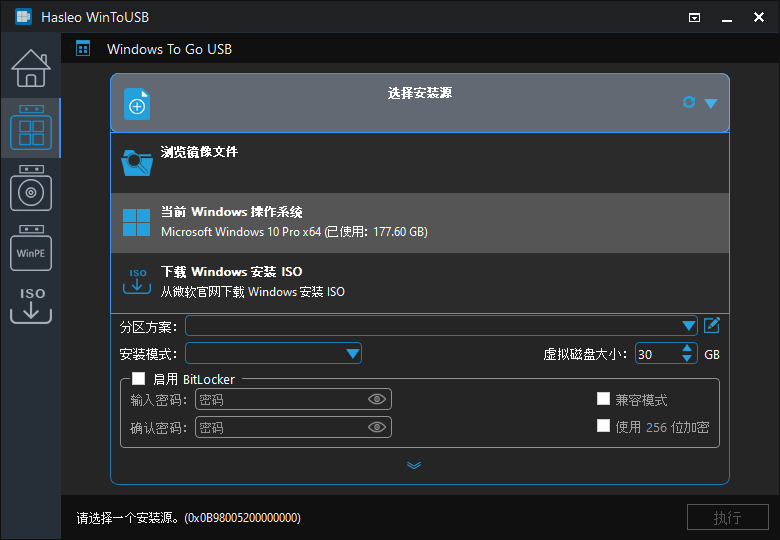Click the Windows To Go USB header icon
Viewport: 780px width, 540px height.
pos(83,49)
